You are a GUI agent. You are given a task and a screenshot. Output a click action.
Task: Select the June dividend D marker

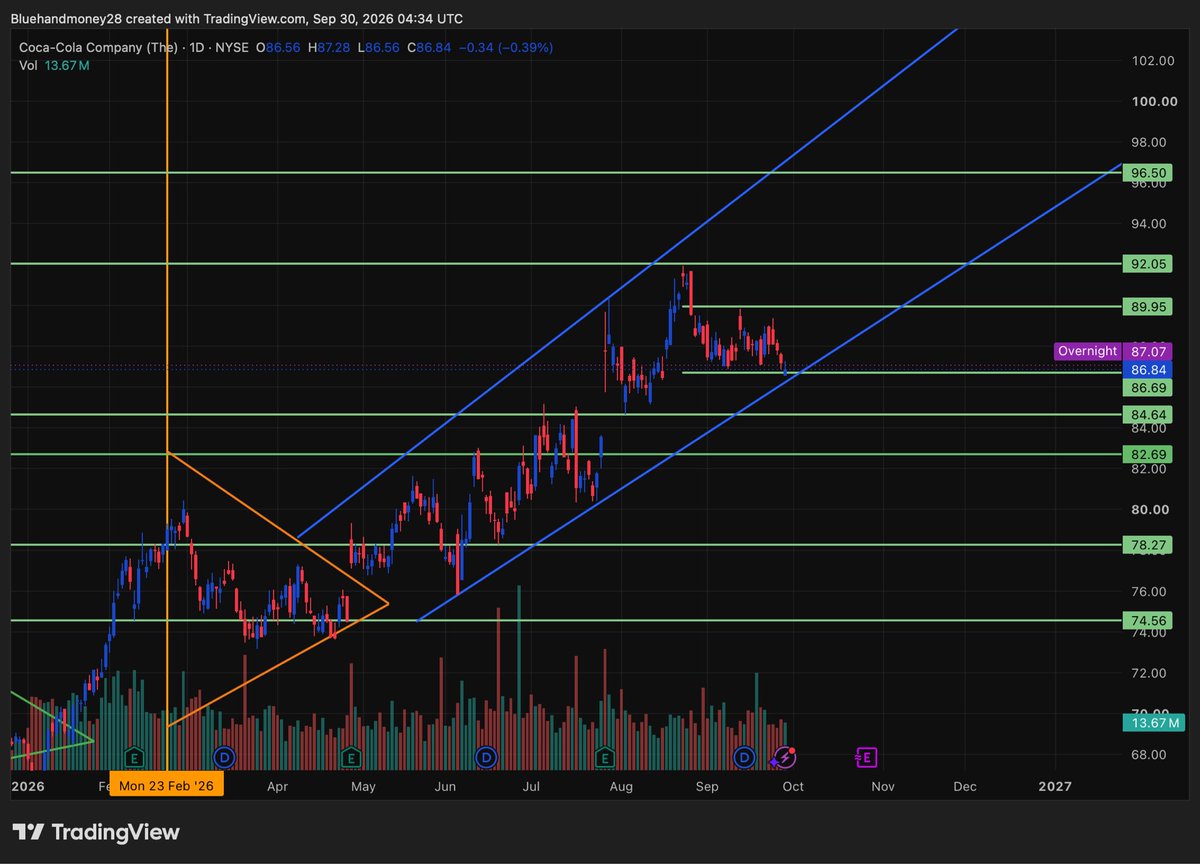(x=486, y=756)
